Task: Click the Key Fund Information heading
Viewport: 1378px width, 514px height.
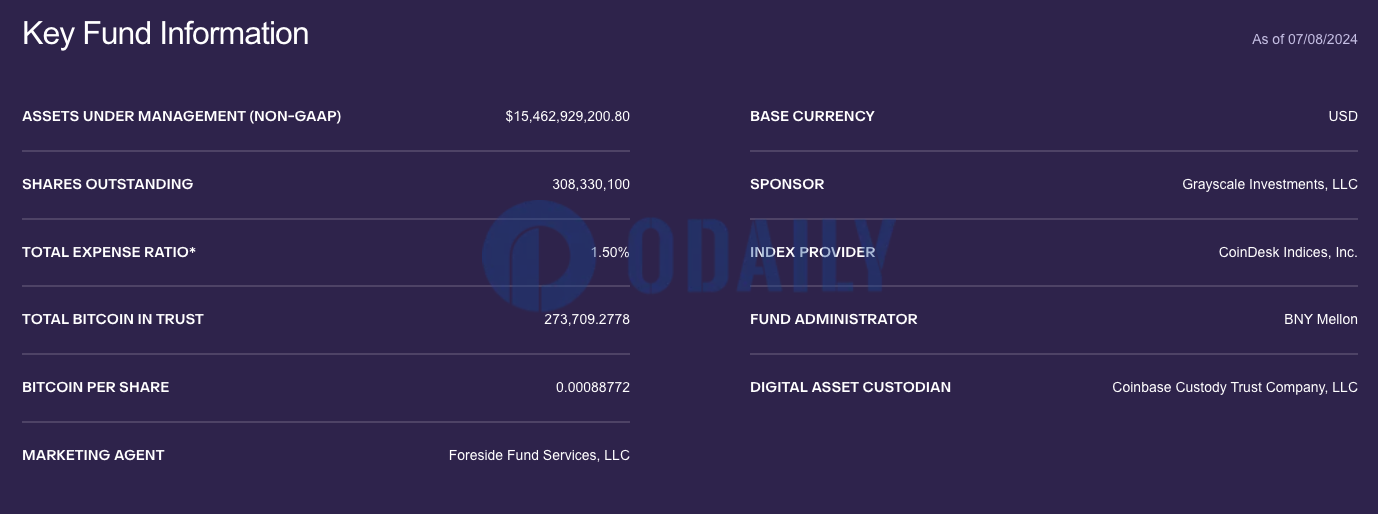Action: (x=165, y=33)
